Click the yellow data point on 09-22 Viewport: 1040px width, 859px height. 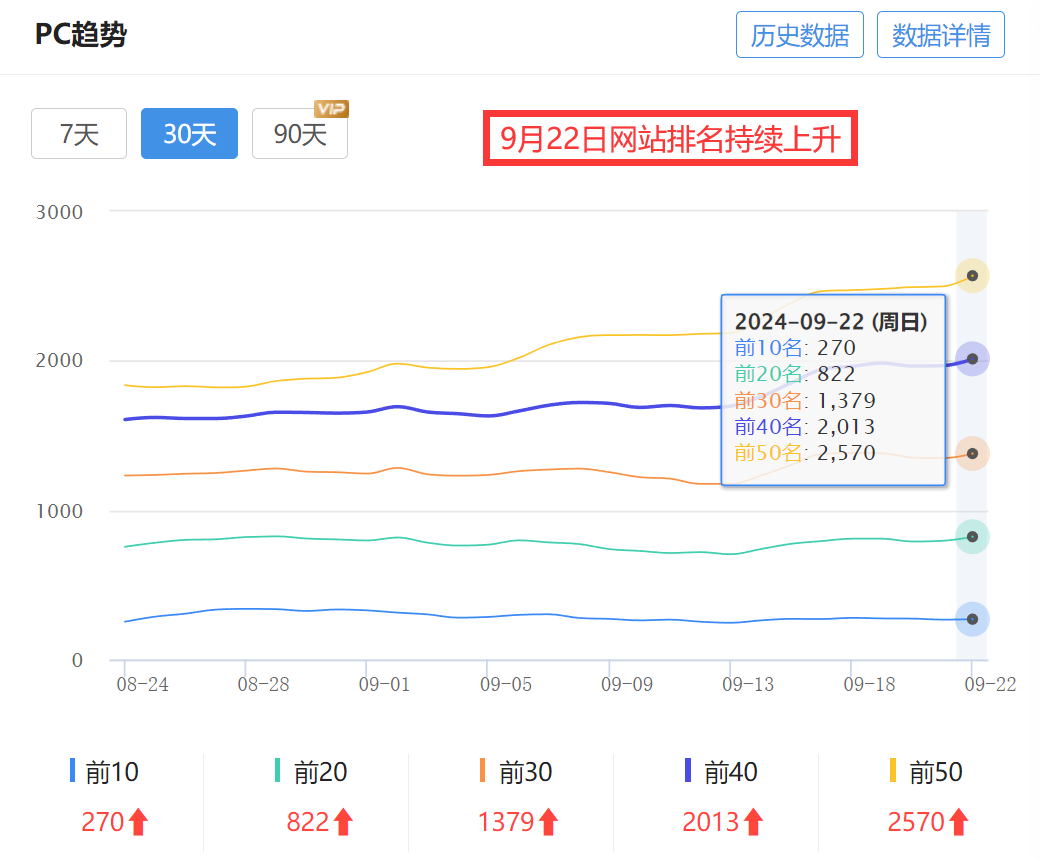click(972, 275)
